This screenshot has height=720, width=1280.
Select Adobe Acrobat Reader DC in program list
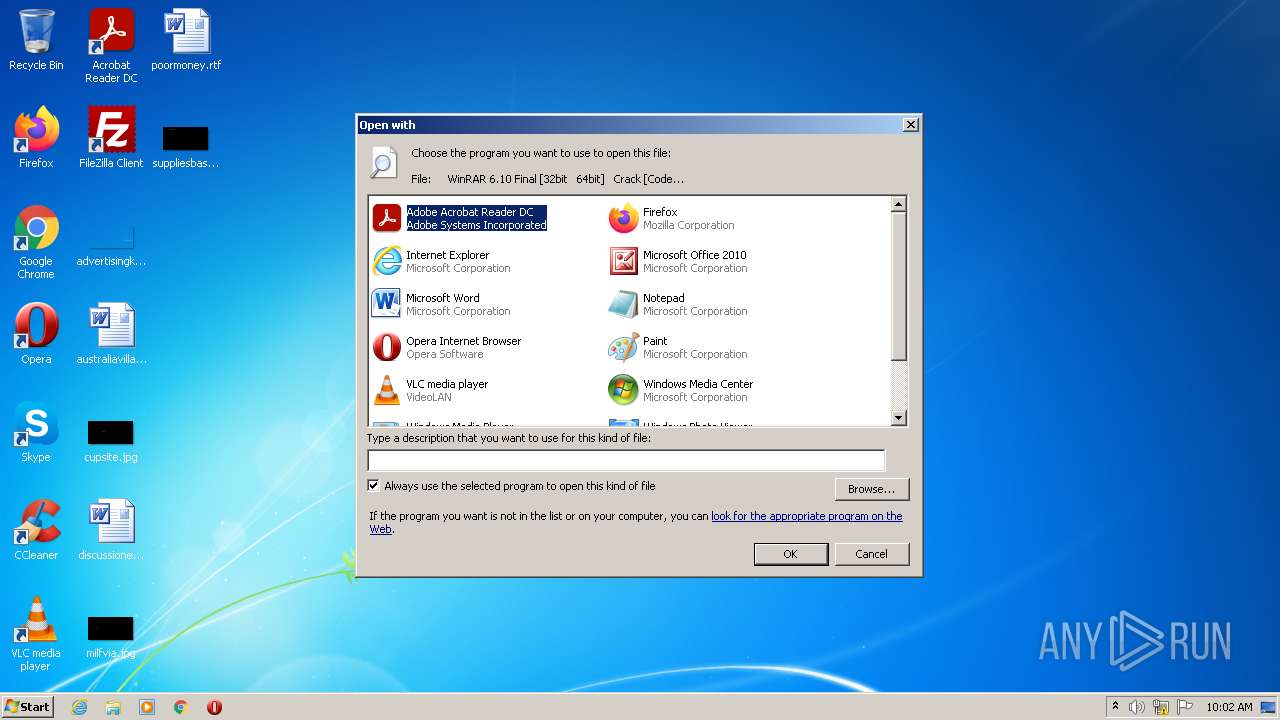point(460,218)
